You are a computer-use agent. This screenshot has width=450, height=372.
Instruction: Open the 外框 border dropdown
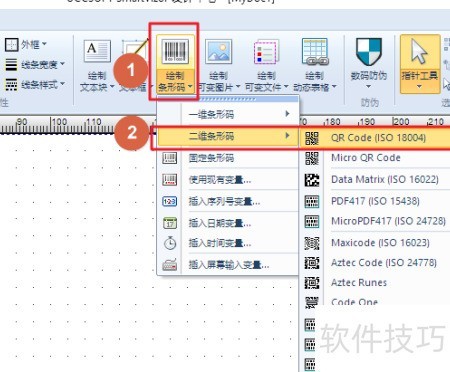[x=44, y=44]
